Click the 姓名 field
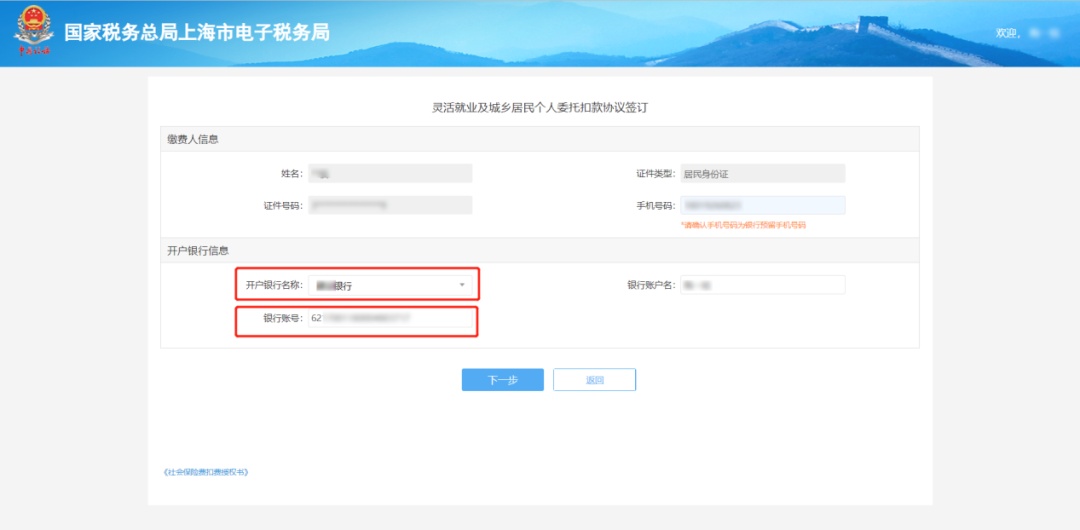1080x530 pixels. tap(389, 173)
